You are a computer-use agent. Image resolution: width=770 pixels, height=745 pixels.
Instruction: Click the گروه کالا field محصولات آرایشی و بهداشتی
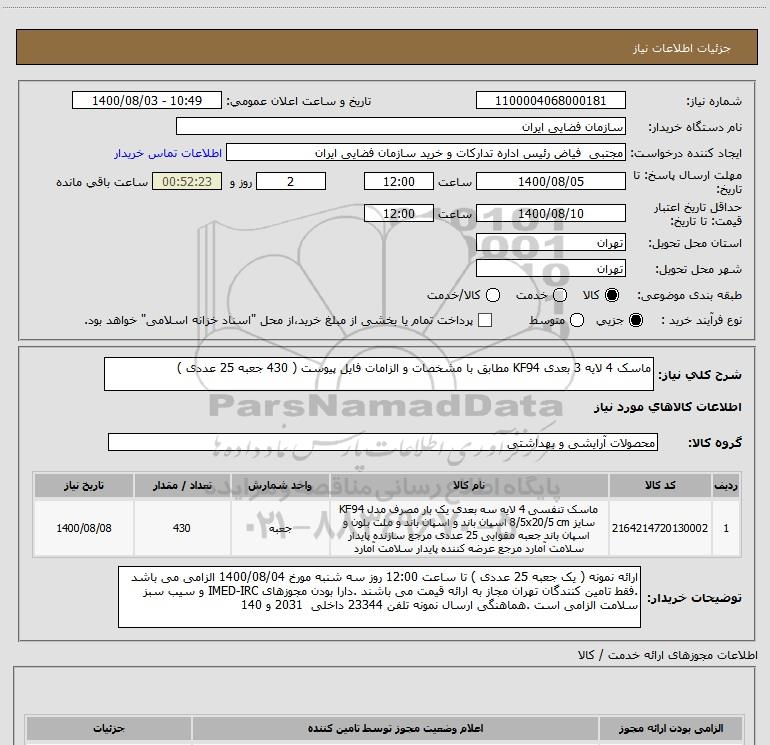[x=383, y=442]
